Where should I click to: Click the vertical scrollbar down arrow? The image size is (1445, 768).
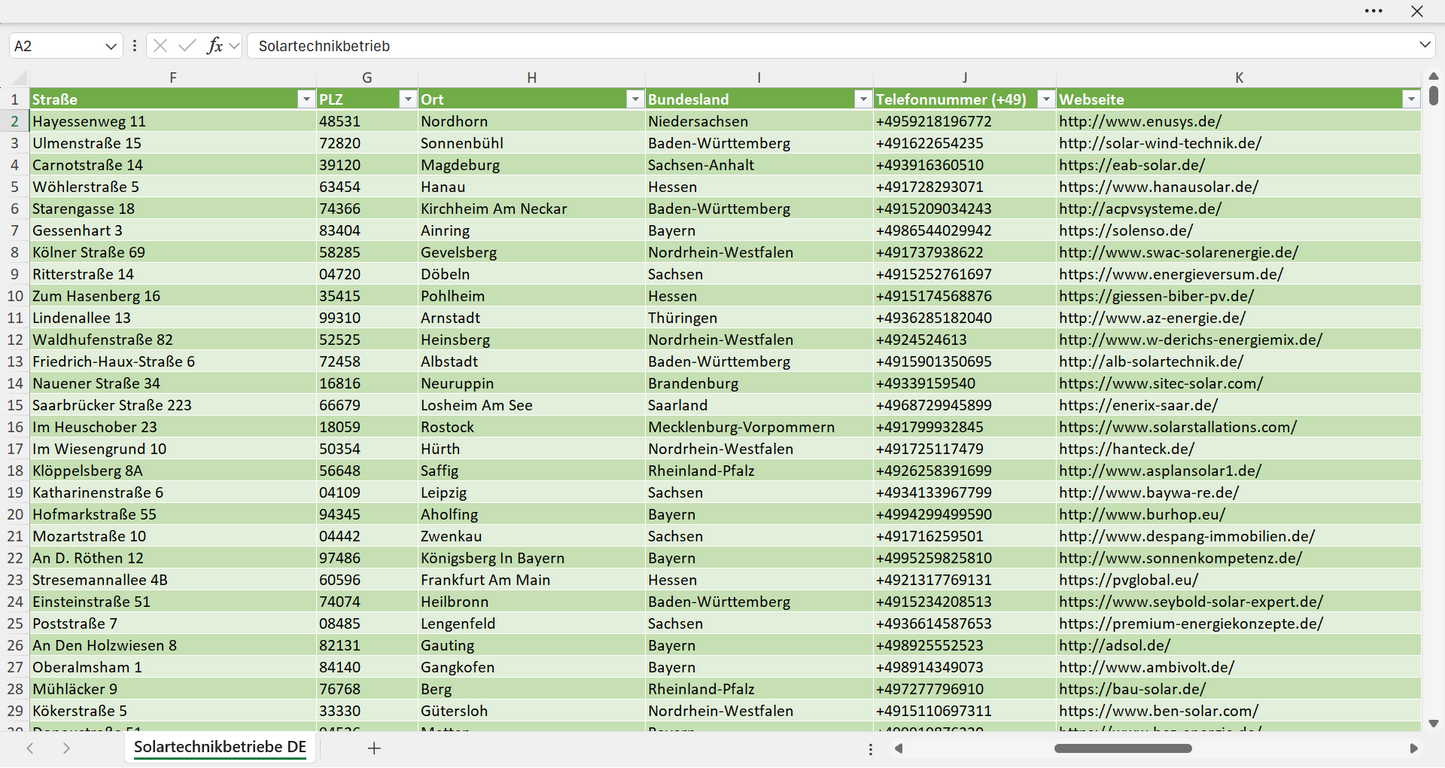1434,723
